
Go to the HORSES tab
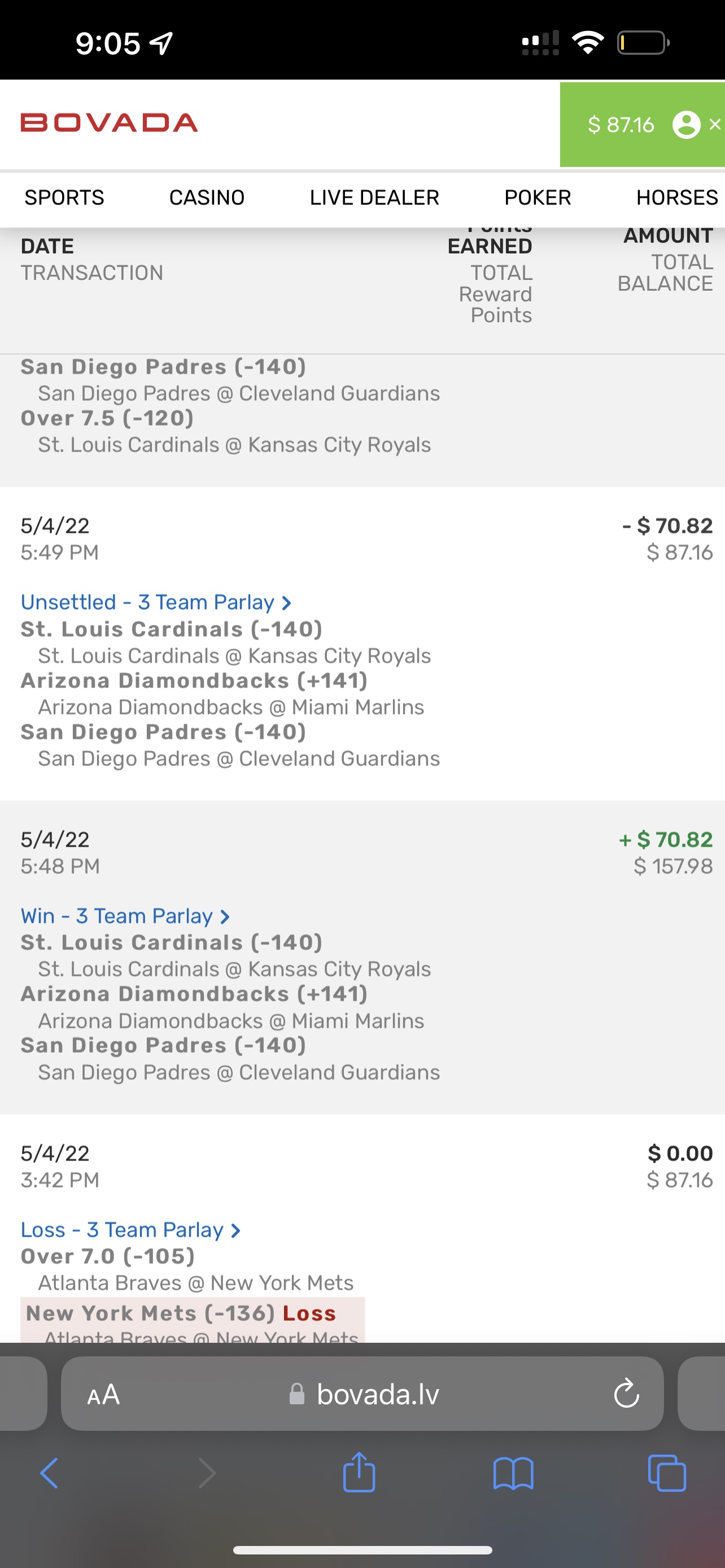tap(677, 198)
